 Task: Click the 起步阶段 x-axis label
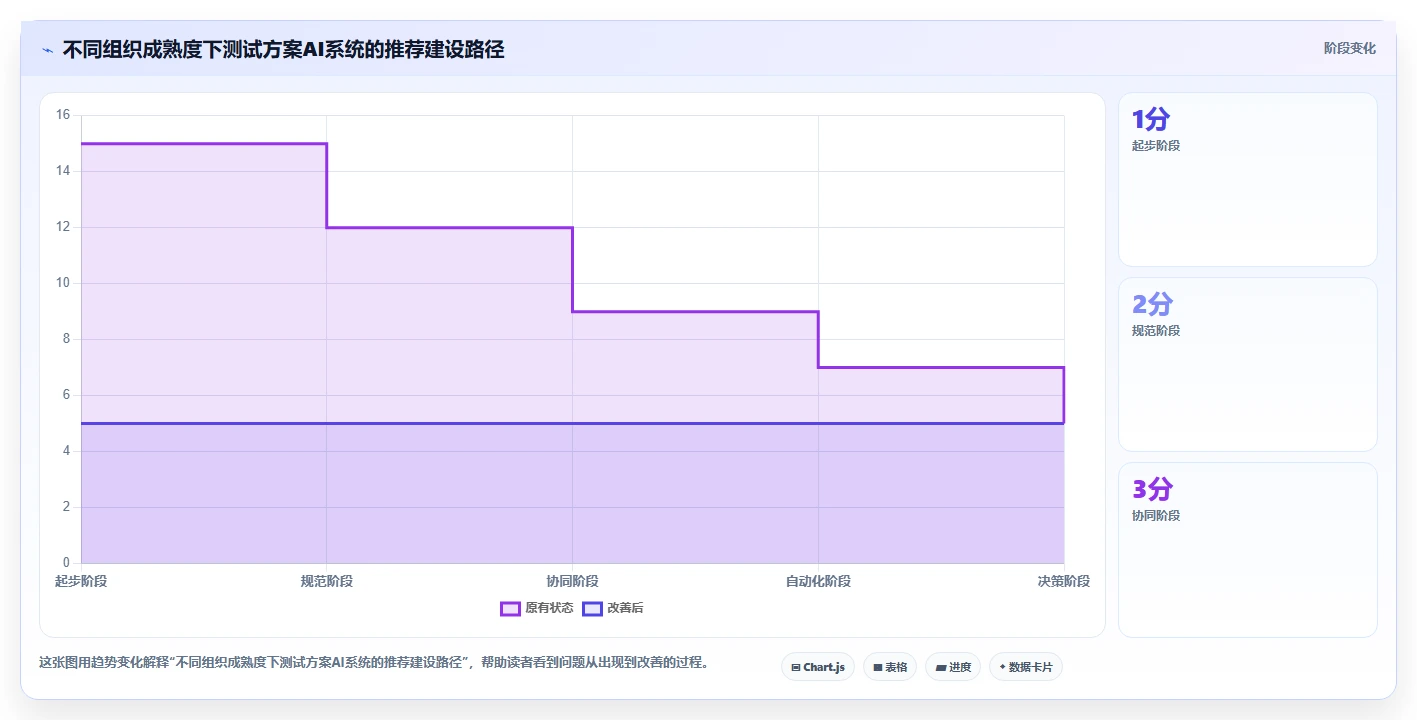click(x=81, y=581)
